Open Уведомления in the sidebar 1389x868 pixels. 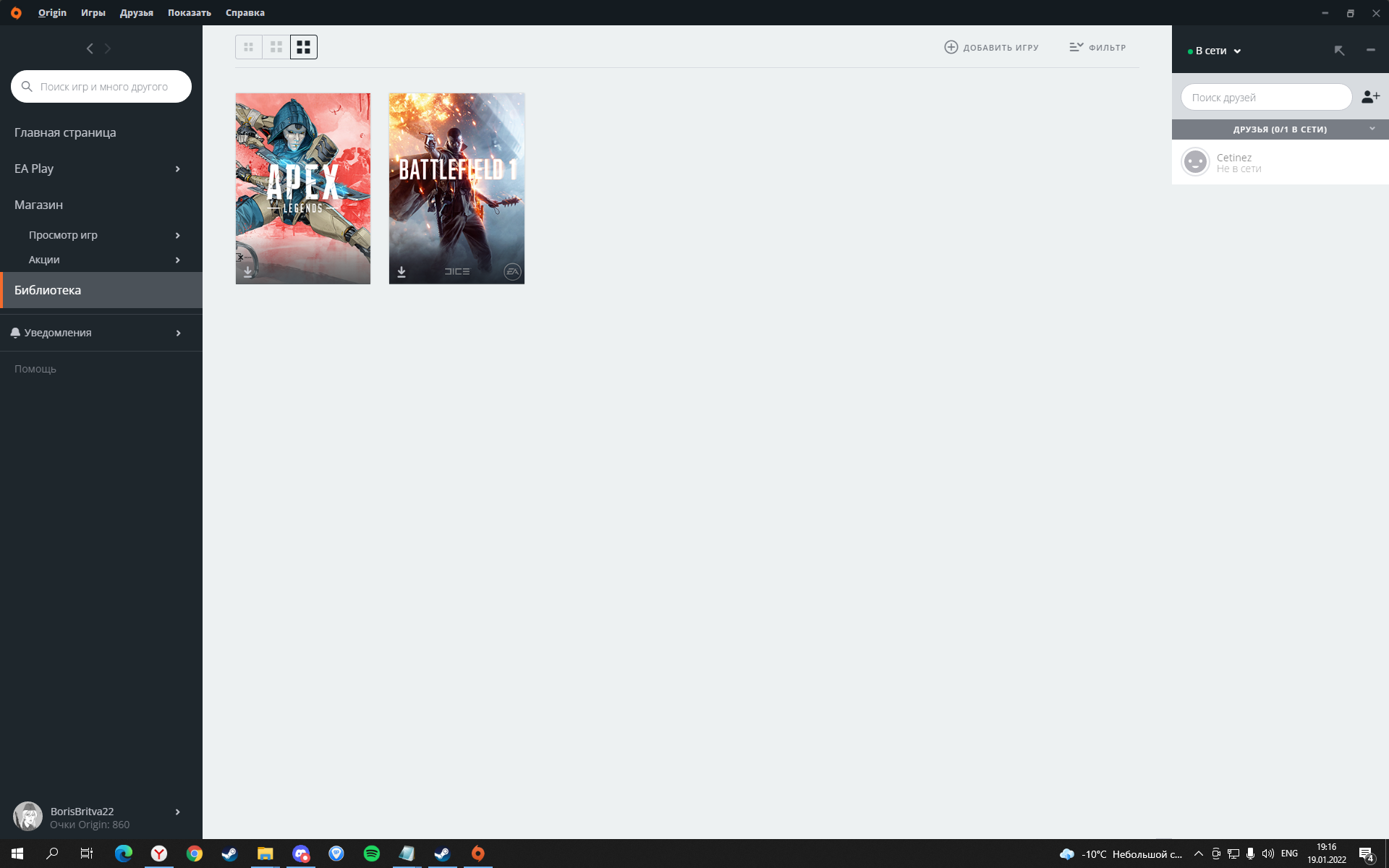(58, 332)
